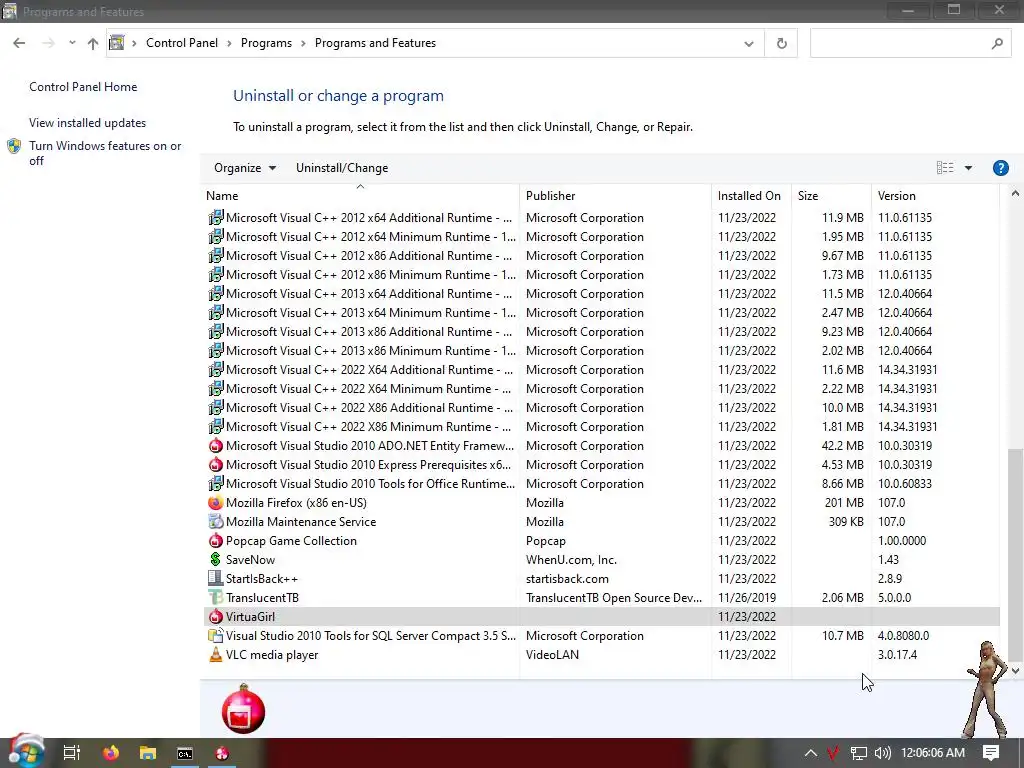Click scrollbar down arrow
This screenshot has width=1024, height=768.
click(x=1015, y=671)
